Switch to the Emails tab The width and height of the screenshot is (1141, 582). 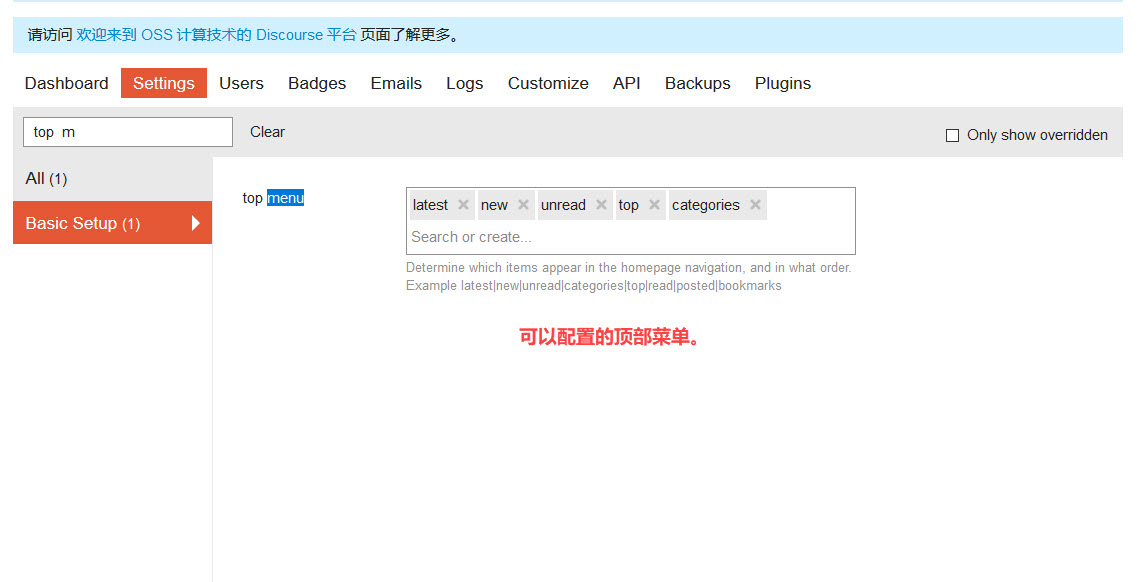coord(396,83)
